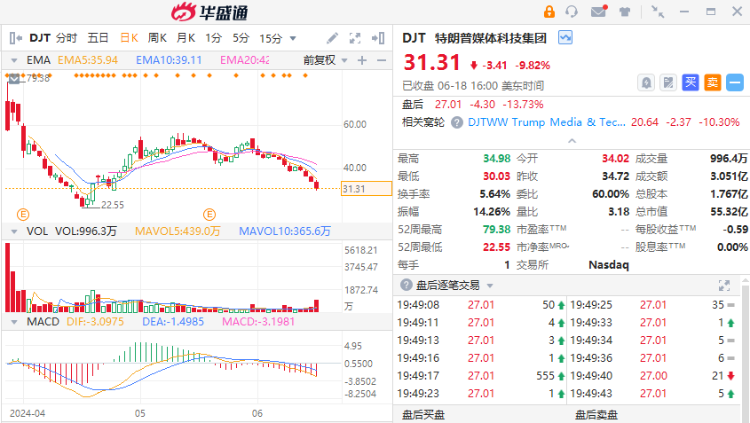Click the MAVOL10:365.6万 label
750x423 pixels.
285,232
